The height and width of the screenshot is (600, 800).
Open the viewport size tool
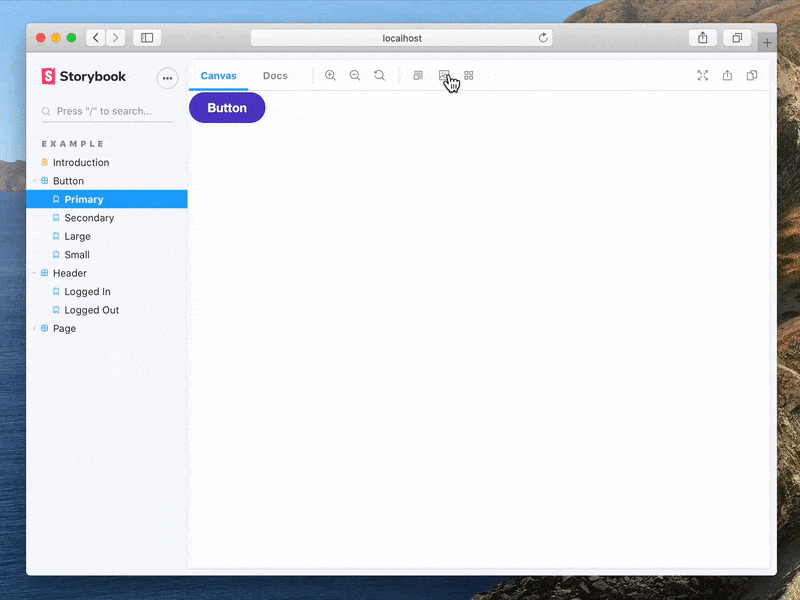418,76
